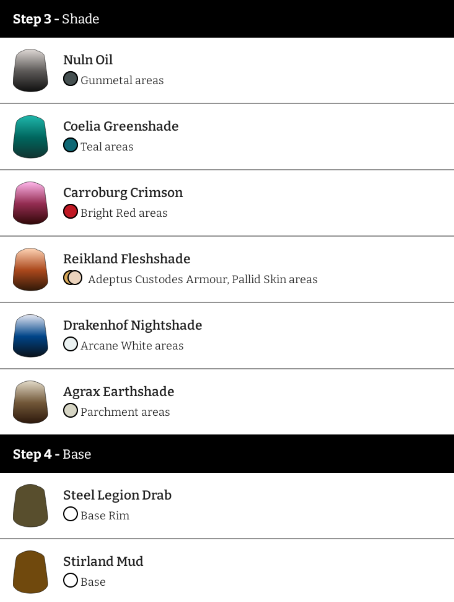454x602 pixels.
Task: Tap the Stirland Mud paint pot icon
Action: [30, 572]
